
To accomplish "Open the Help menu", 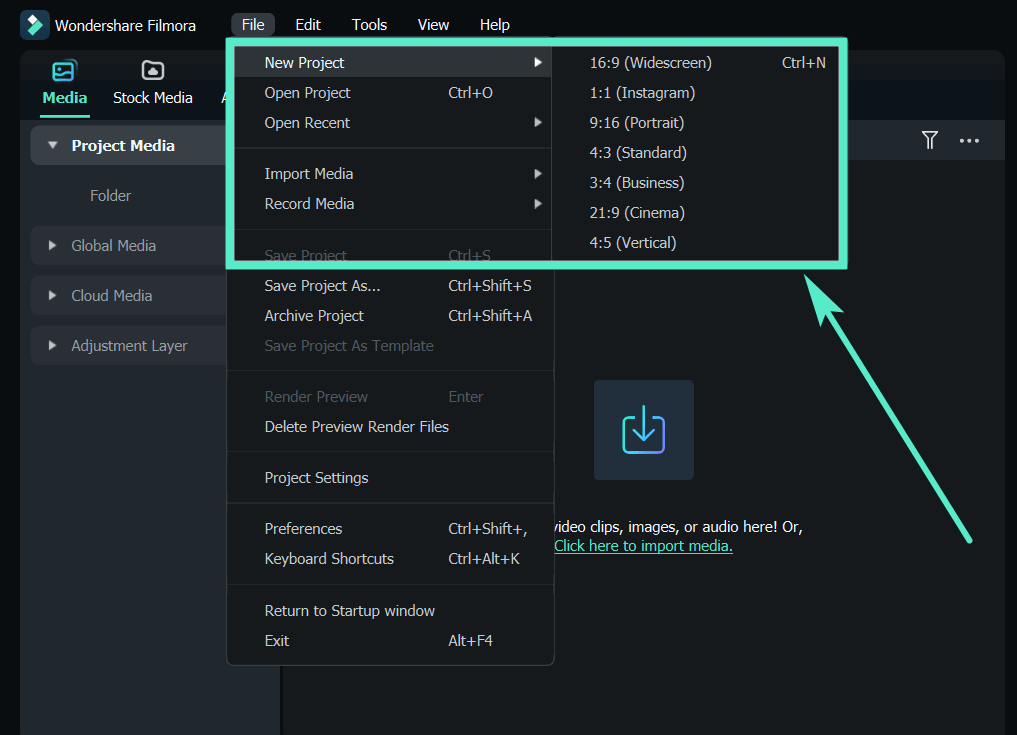I will 494,25.
